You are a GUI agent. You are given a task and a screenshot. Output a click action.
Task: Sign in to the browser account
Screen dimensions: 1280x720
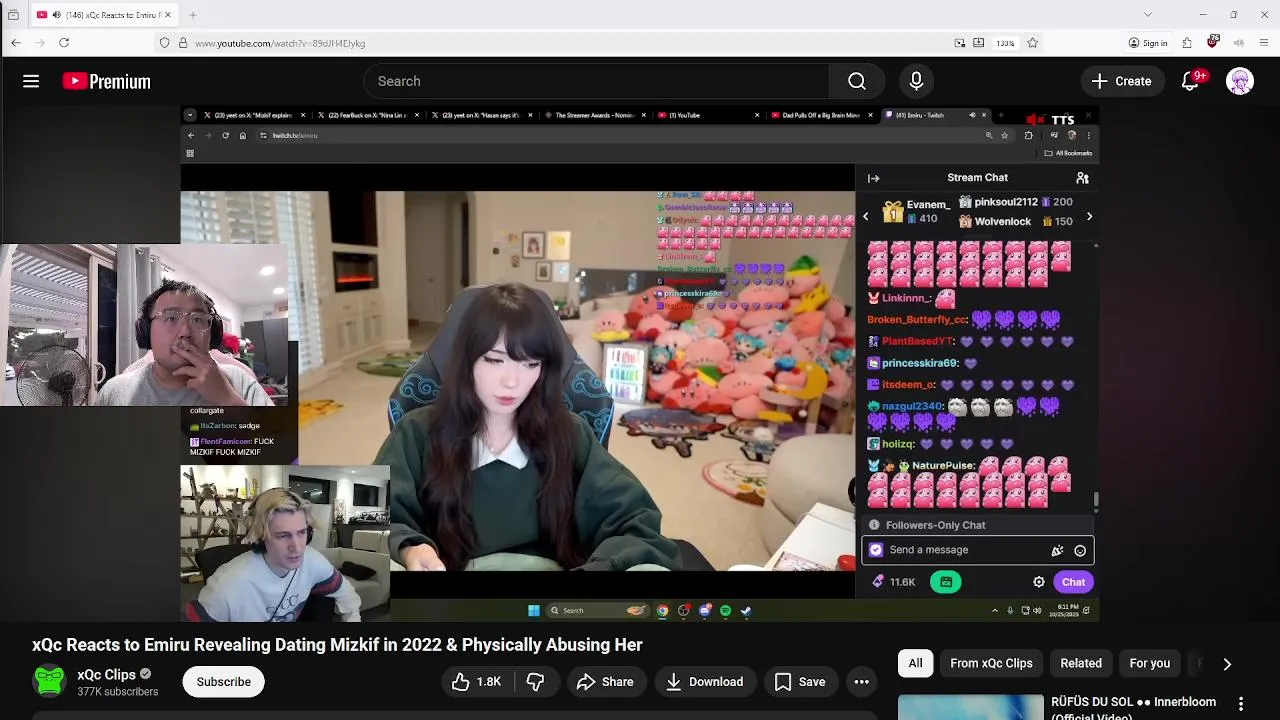(x=1148, y=43)
